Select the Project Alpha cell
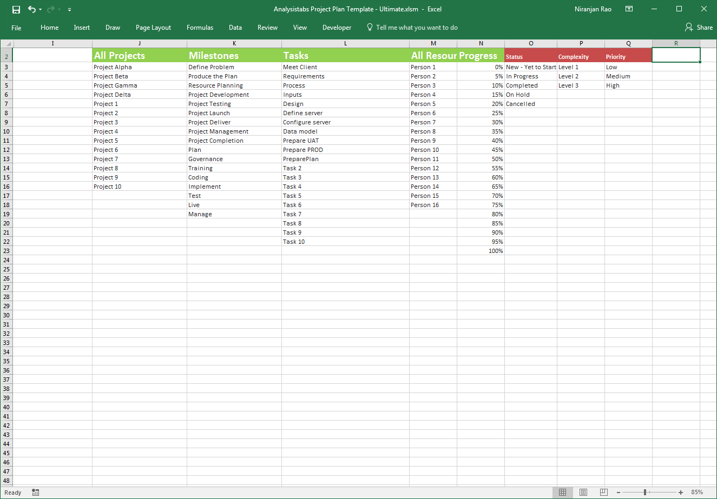717x499 pixels. [x=139, y=67]
